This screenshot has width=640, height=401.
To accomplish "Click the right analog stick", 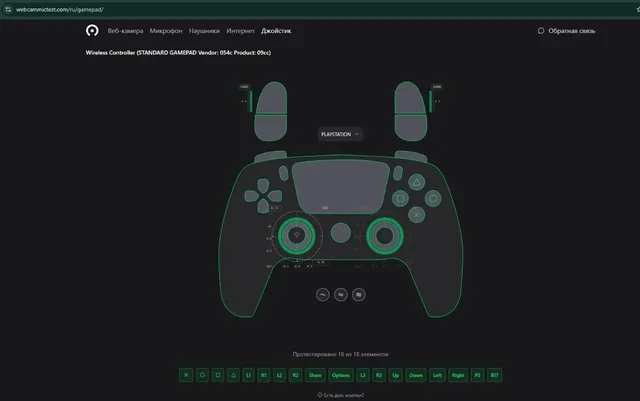I will (385, 236).
